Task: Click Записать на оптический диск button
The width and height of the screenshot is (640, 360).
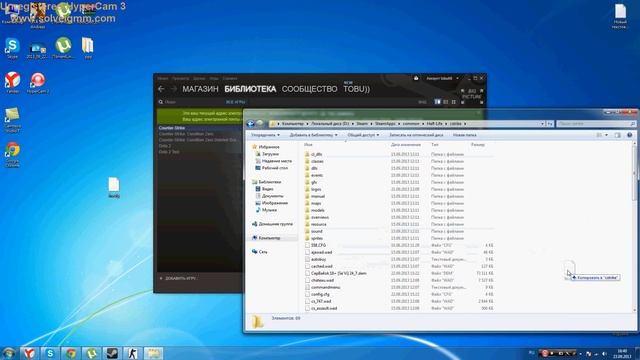Action: [416, 135]
